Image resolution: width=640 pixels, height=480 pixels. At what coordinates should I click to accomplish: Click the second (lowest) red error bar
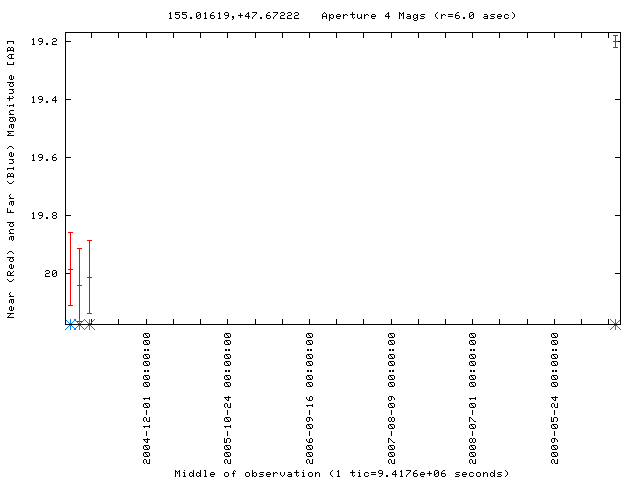tap(80, 285)
